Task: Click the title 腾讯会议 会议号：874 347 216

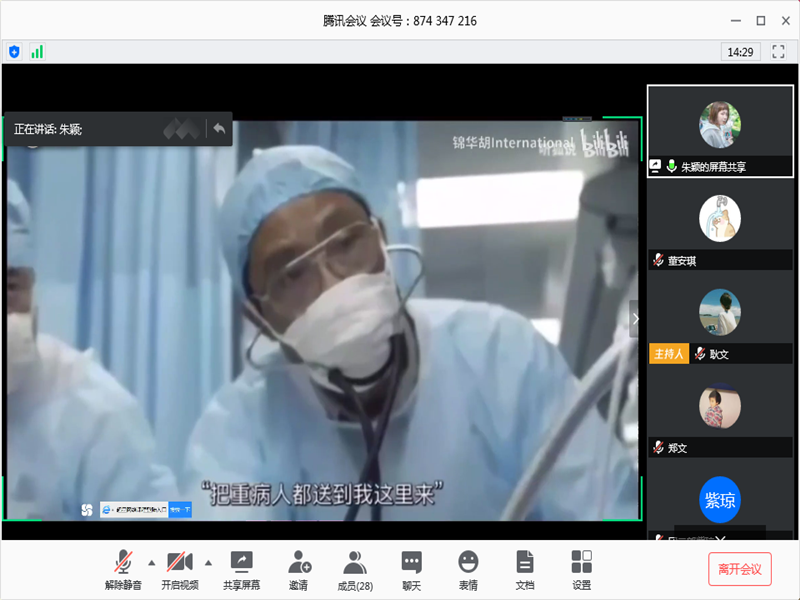Action: pos(399,21)
